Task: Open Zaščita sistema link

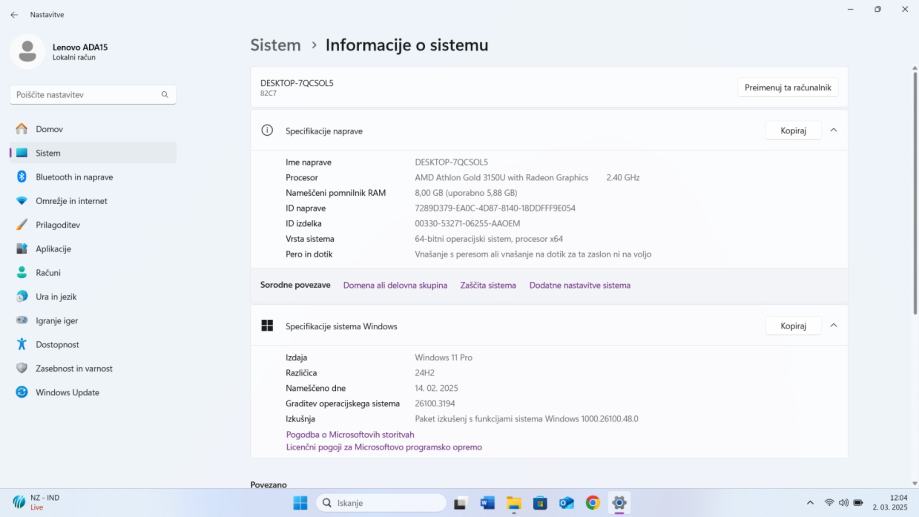Action: coord(488,285)
